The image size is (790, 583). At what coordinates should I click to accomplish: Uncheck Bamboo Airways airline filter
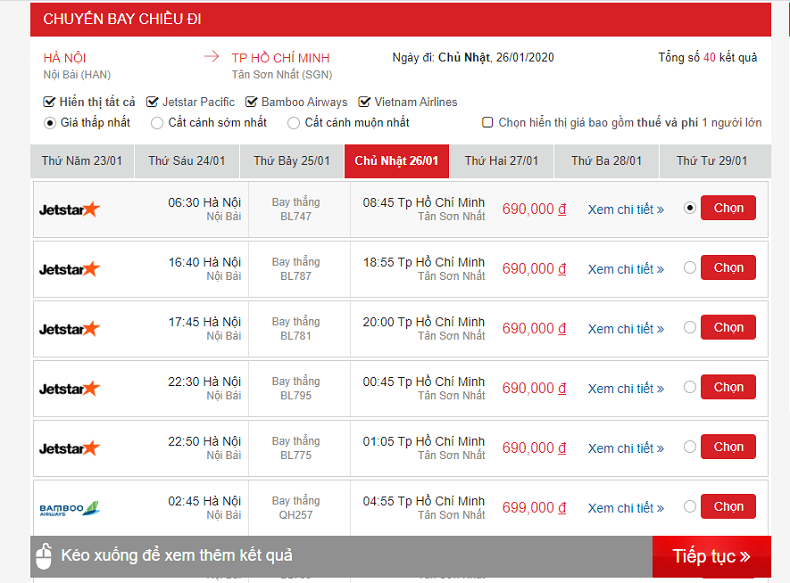(251, 102)
